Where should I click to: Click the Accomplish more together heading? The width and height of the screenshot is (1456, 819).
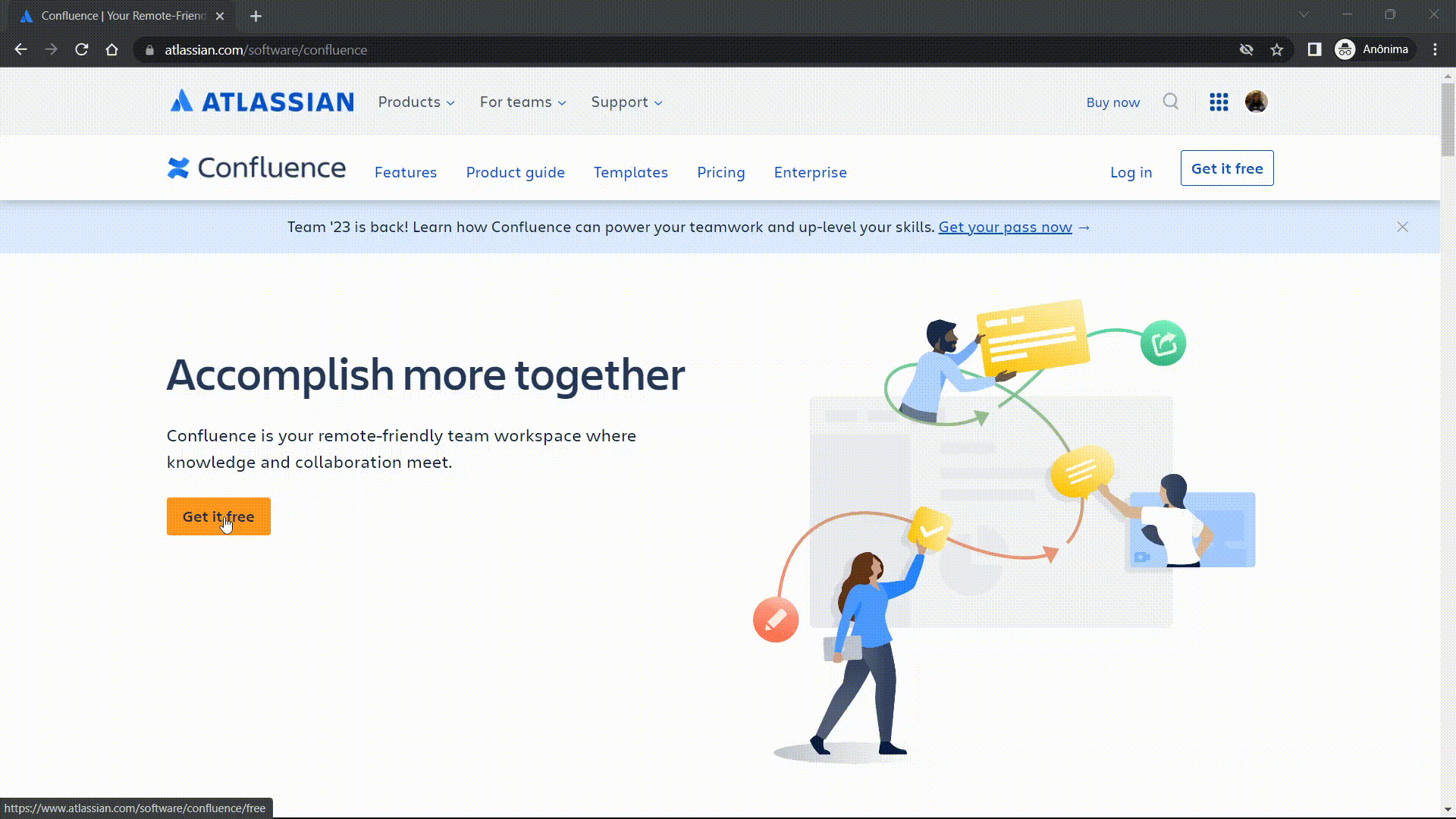(x=425, y=375)
